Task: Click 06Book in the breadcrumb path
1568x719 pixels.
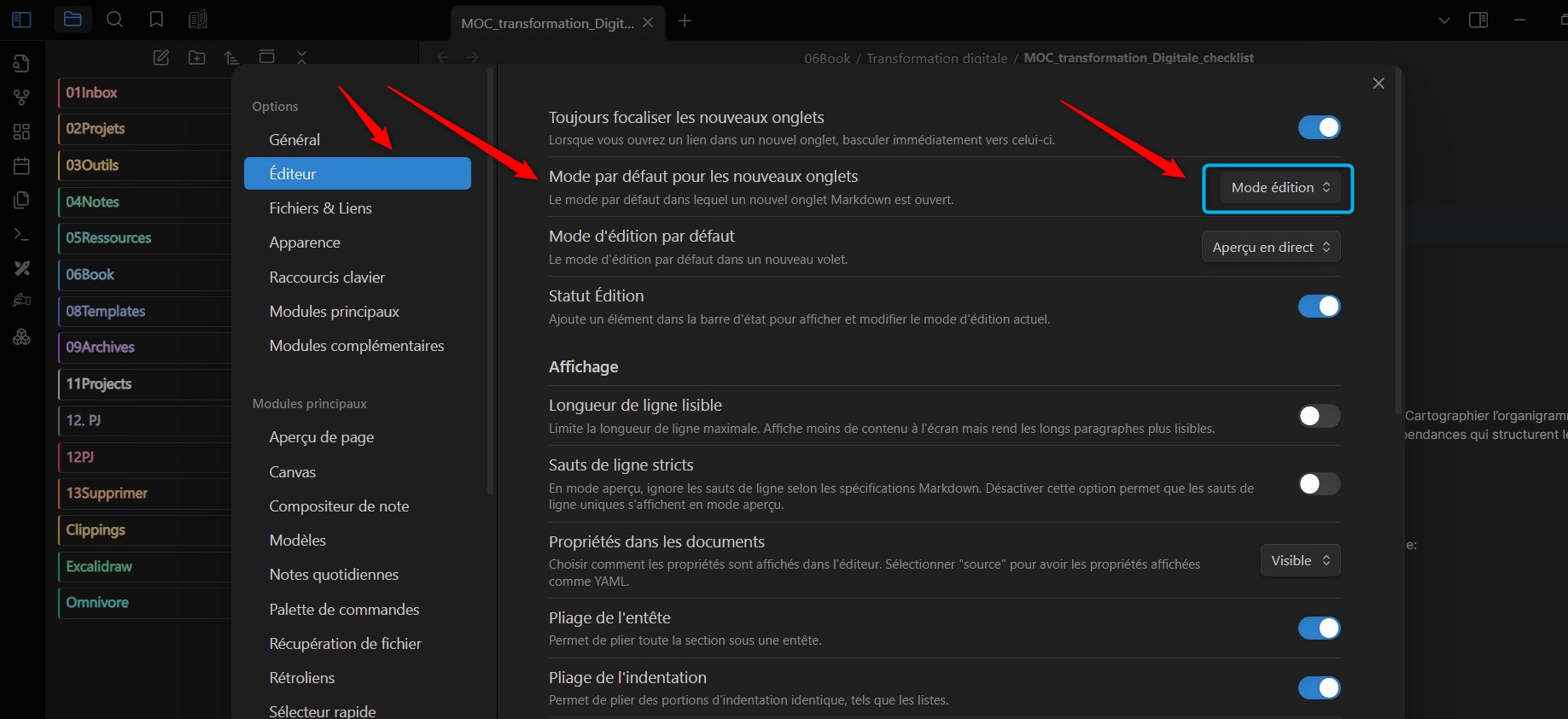Action: [827, 58]
